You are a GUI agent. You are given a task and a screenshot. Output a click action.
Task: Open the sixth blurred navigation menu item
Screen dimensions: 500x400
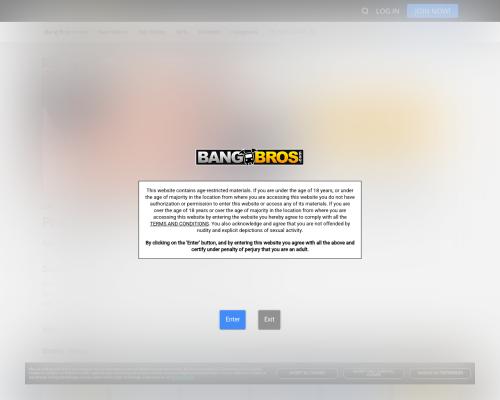click(x=243, y=32)
